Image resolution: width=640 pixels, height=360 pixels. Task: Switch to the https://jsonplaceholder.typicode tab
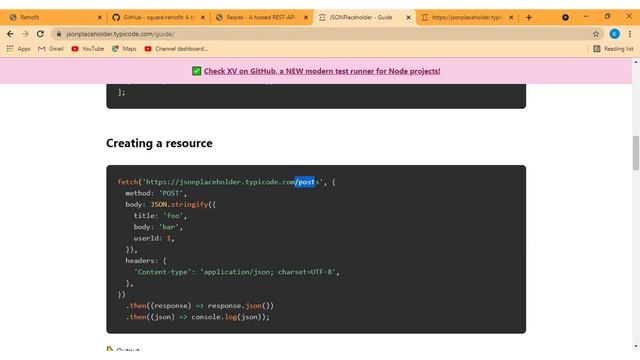tap(467, 17)
